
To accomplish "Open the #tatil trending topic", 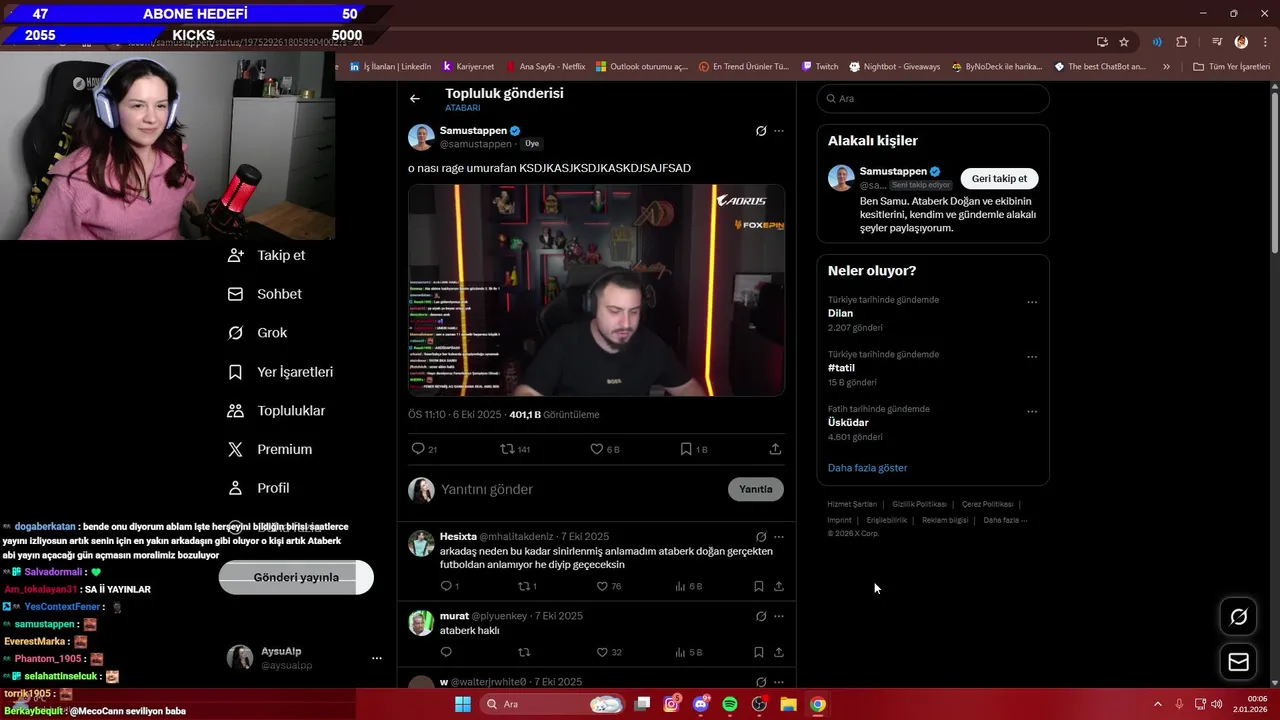I will coord(841,368).
